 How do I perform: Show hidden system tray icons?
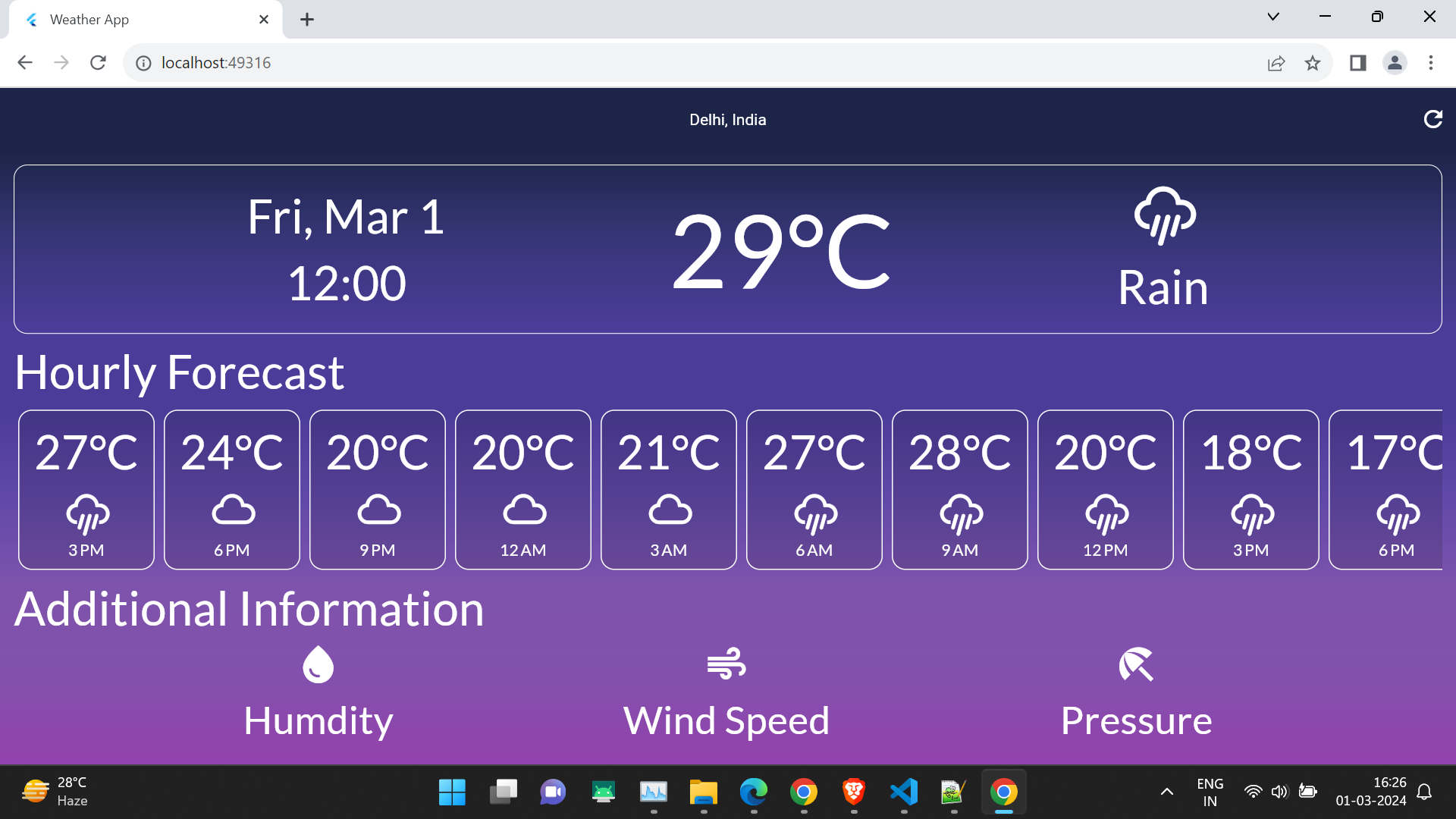[1167, 792]
